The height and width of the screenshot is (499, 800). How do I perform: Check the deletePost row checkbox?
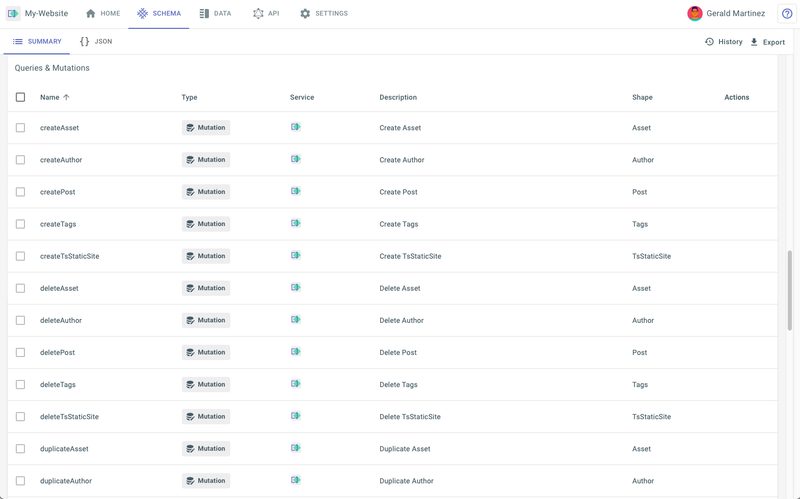(20, 353)
